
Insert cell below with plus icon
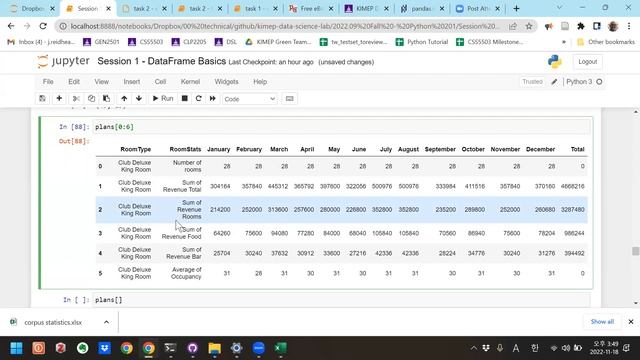[x=59, y=98]
